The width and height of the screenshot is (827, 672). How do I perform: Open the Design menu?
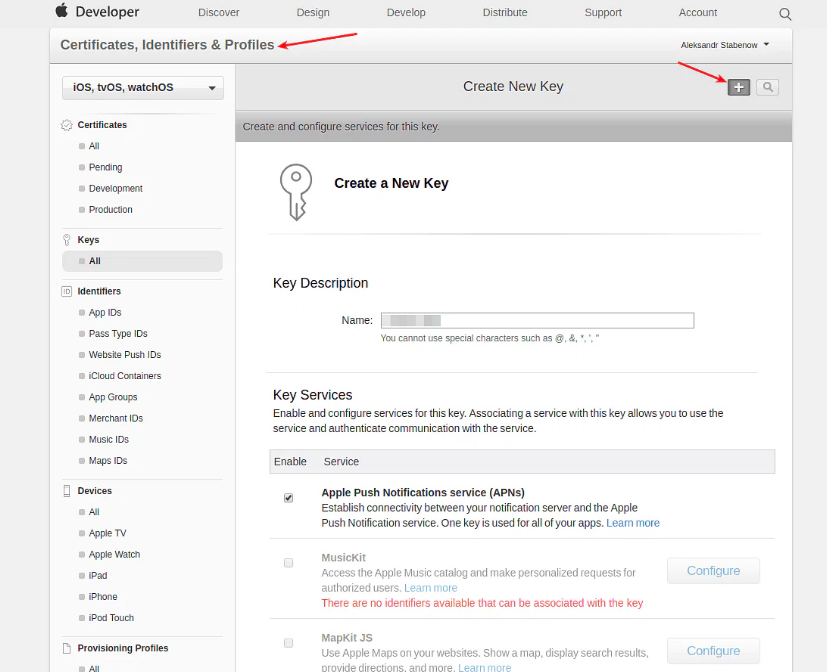(x=313, y=13)
